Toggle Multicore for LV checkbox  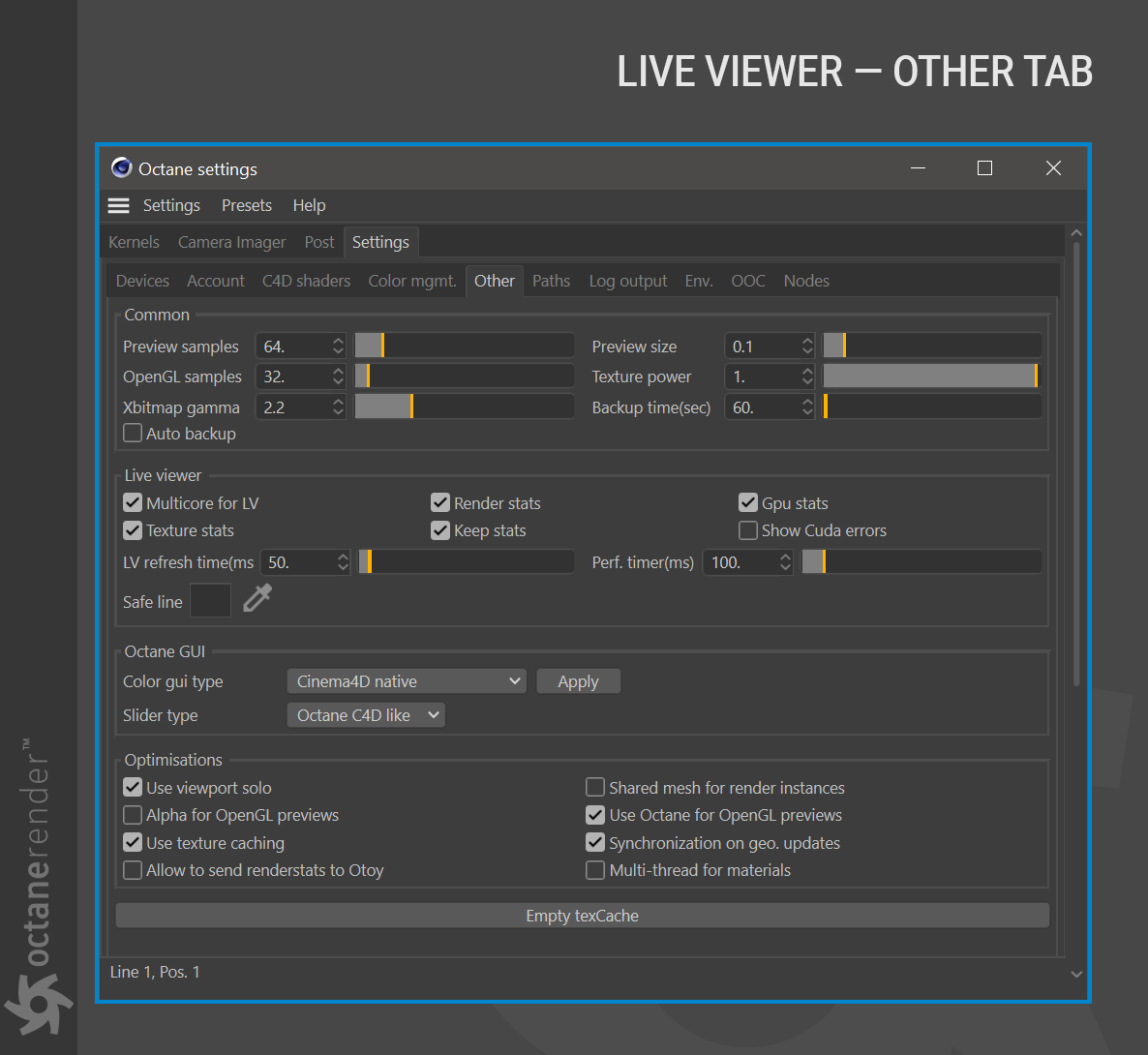coord(133,503)
